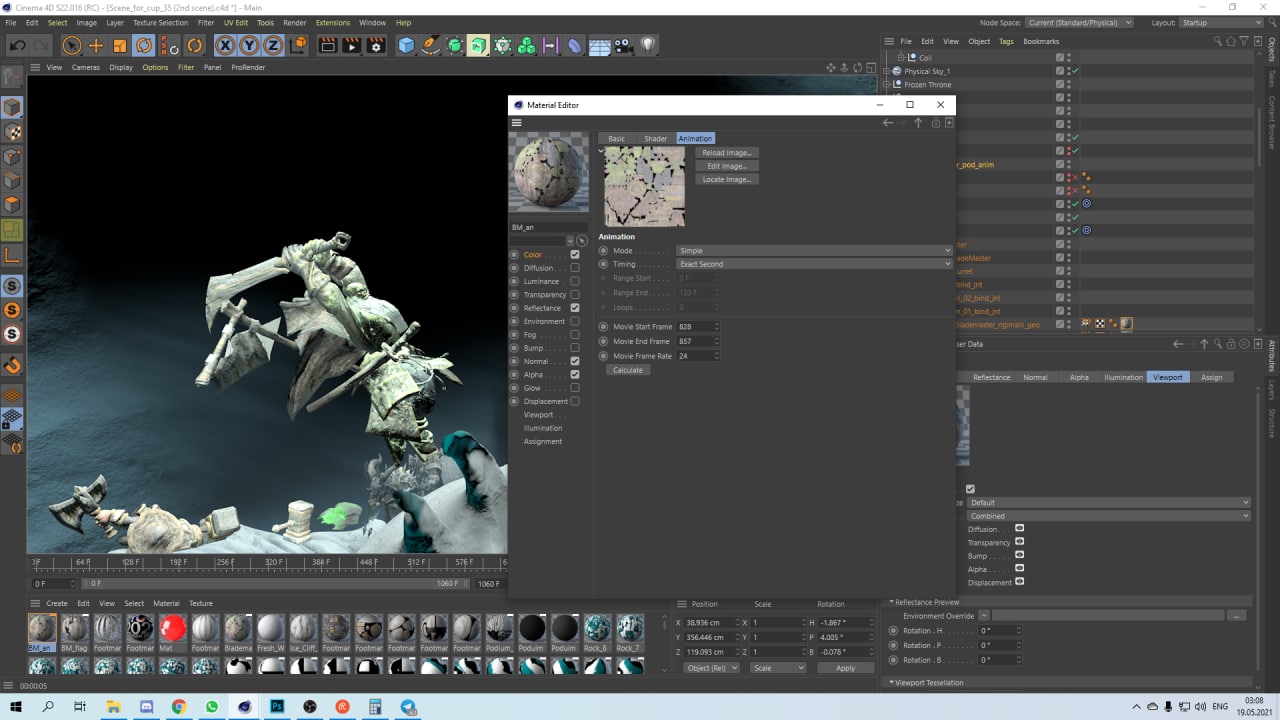Screen dimensions: 1280x720
Task: Open the Material Editor hamburger menu
Action: pyautogui.click(x=517, y=122)
